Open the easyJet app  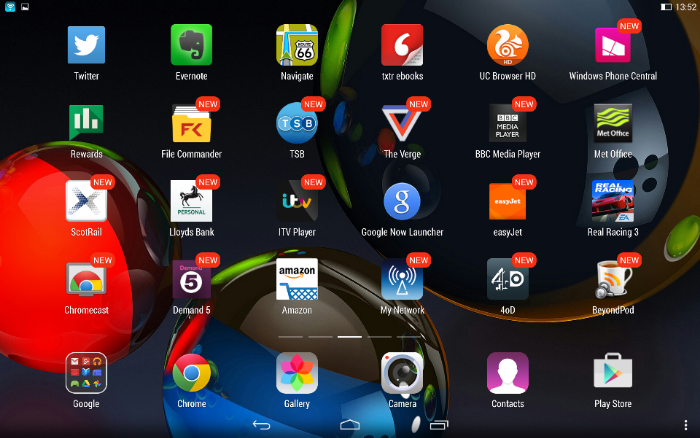[x=508, y=201]
